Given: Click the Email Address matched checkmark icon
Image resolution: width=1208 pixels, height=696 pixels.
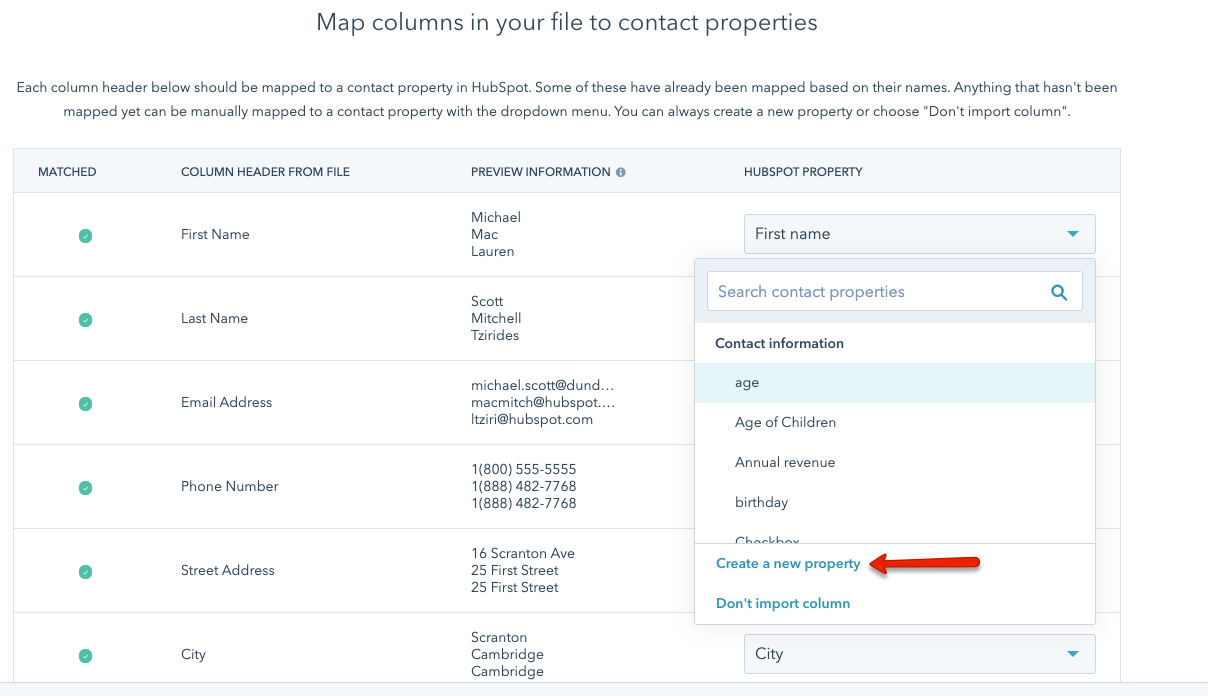Looking at the screenshot, I should 86,404.
